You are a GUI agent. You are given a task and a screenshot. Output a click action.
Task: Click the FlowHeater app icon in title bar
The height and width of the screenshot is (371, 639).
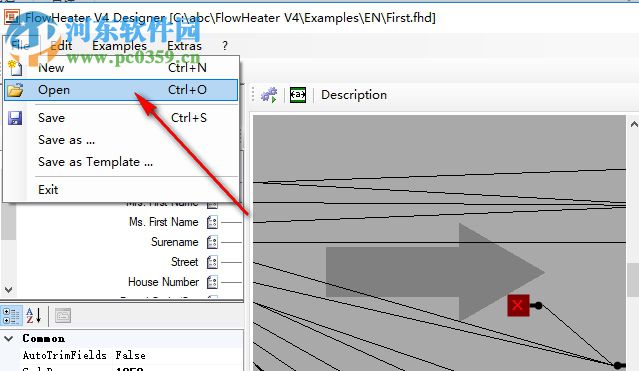[12, 17]
